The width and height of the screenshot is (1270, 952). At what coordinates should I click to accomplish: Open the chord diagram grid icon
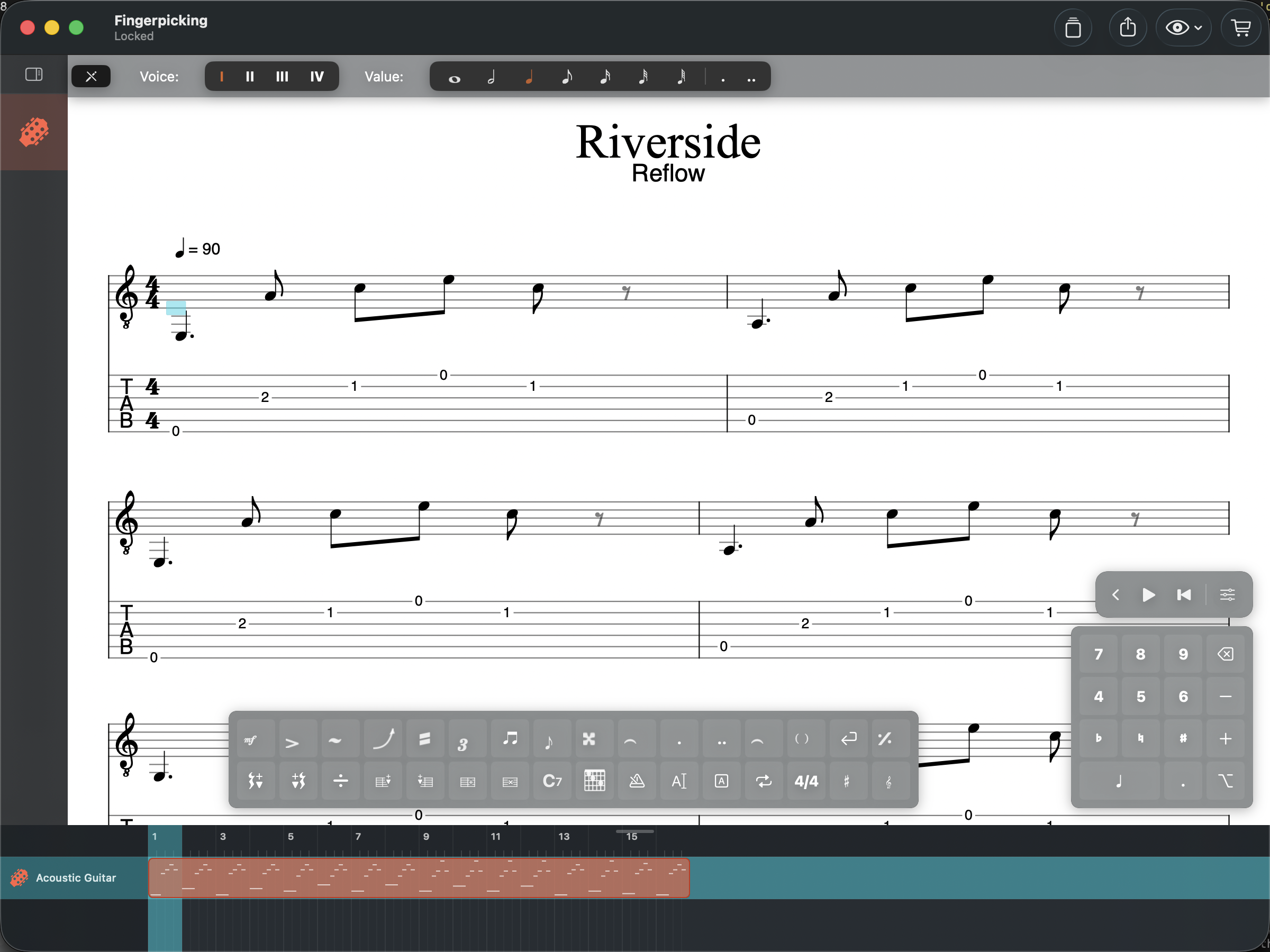click(594, 781)
